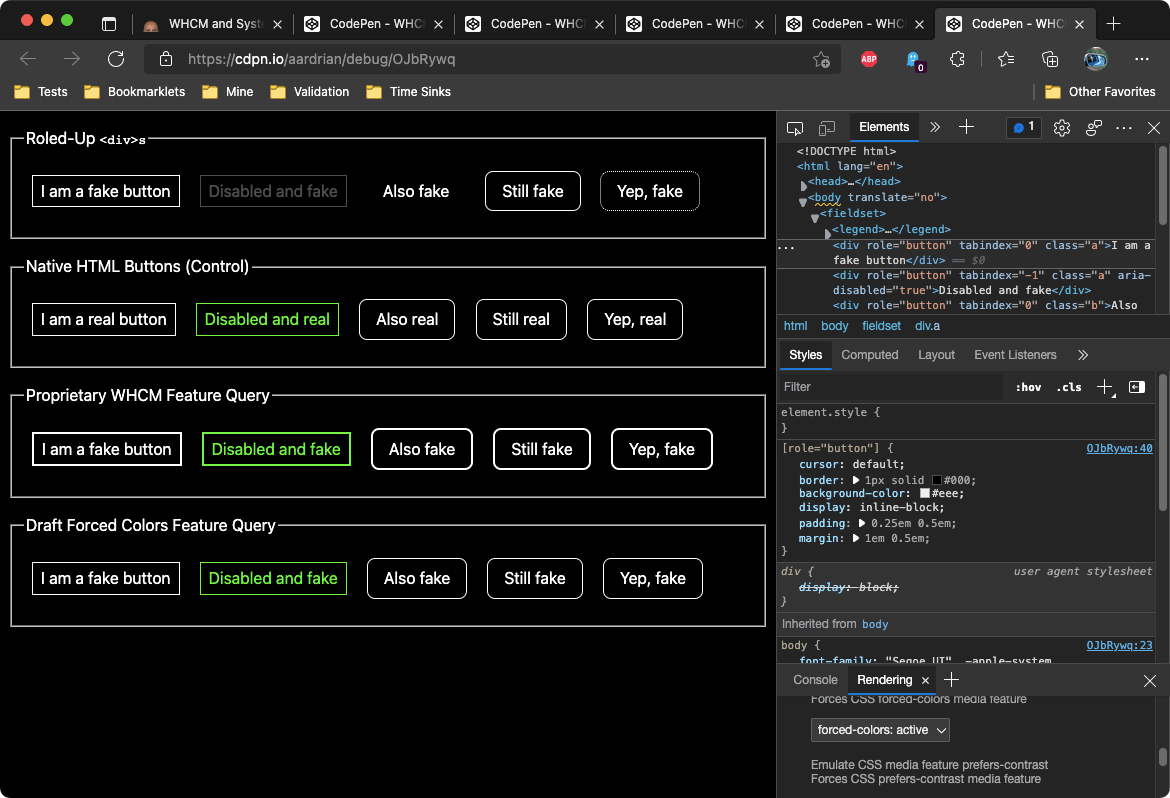This screenshot has width=1170, height=798.
Task: Toggle the .cls element classes panel
Action: 1069,387
